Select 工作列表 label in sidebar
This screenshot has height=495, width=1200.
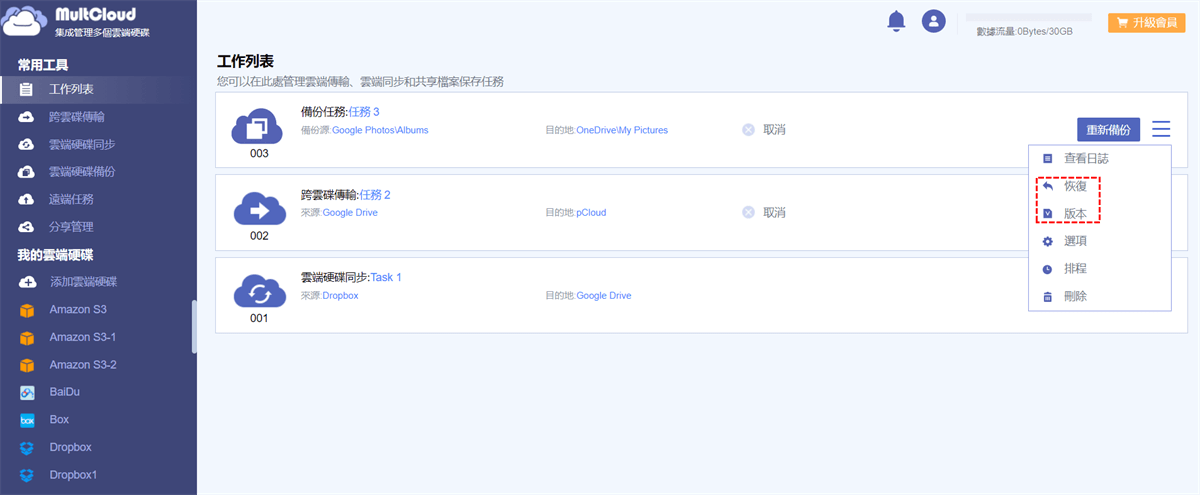pos(72,90)
